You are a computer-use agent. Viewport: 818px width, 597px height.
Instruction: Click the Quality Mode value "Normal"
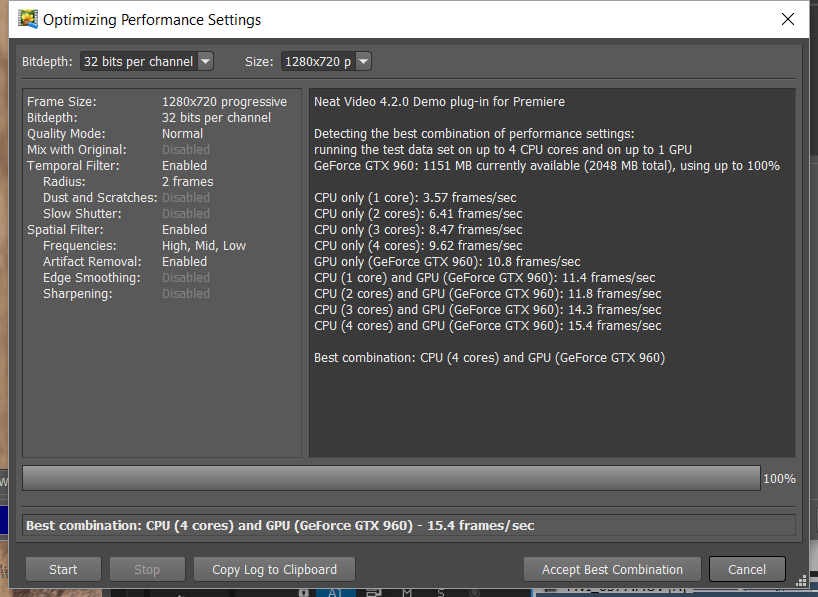[182, 134]
